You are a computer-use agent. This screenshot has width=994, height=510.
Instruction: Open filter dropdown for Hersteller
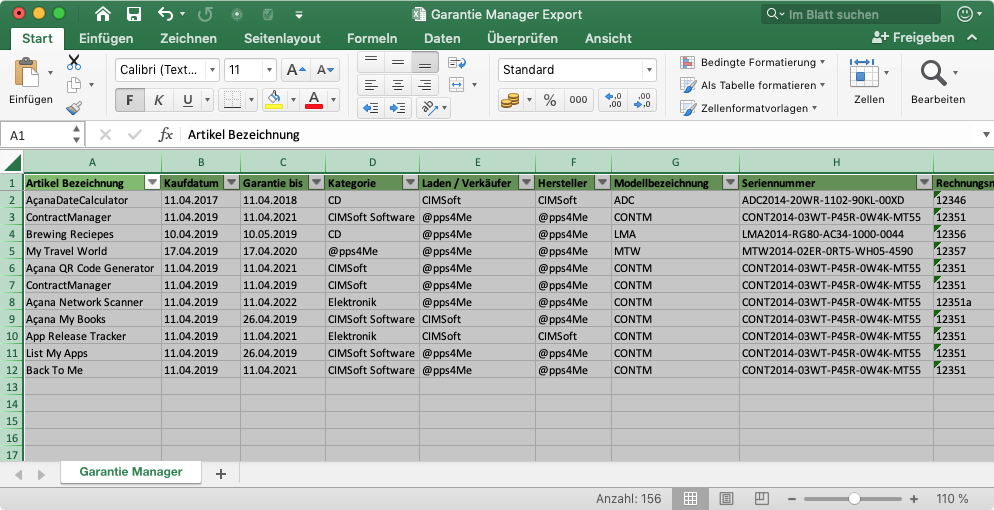point(602,182)
